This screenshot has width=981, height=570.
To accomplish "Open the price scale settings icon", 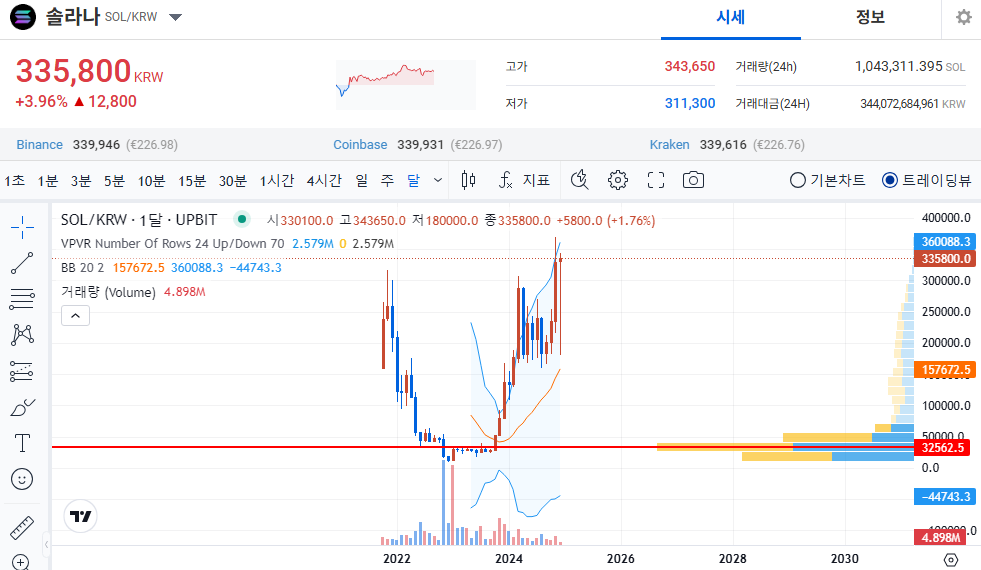I will tap(950, 560).
